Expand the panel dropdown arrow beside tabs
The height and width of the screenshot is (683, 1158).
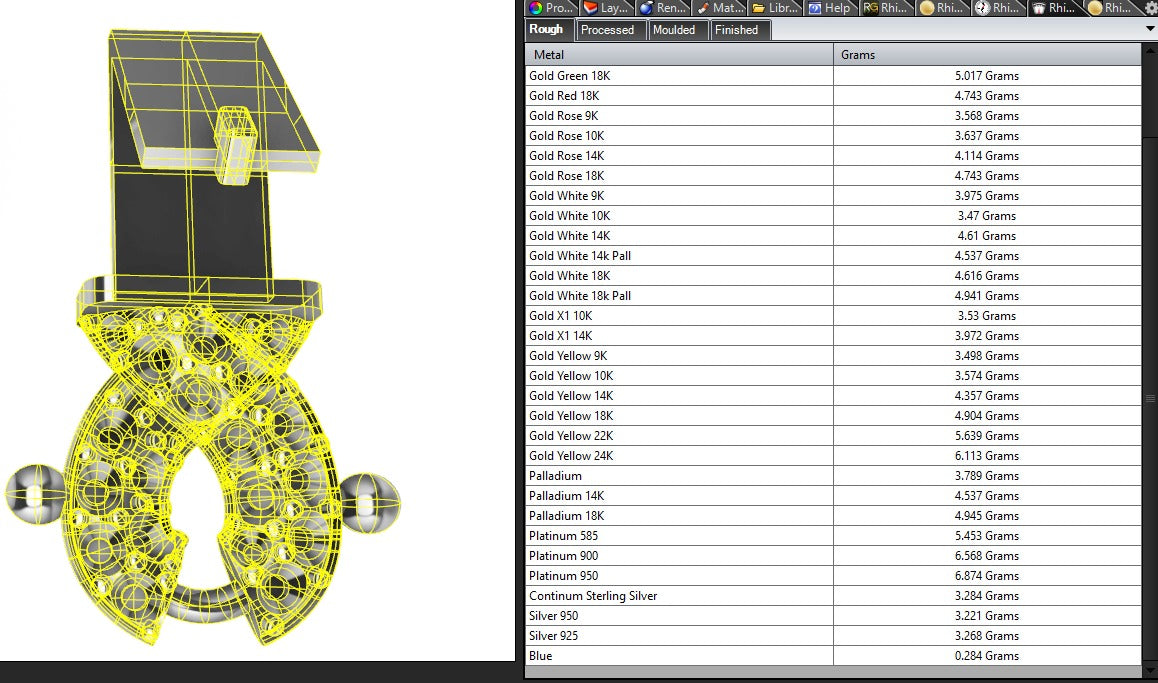click(1150, 29)
